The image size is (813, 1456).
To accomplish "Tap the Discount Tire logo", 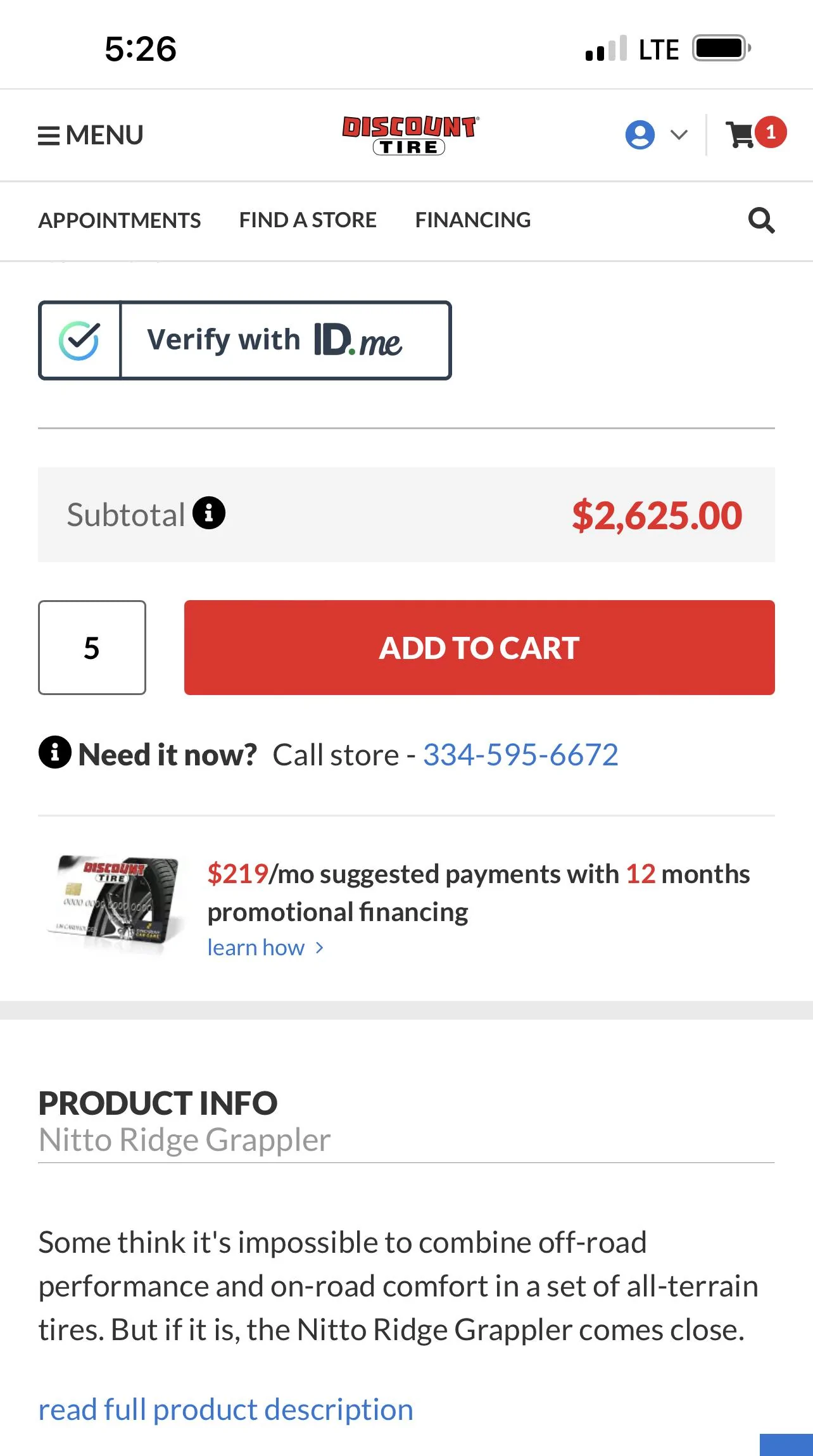I will pos(410,135).
